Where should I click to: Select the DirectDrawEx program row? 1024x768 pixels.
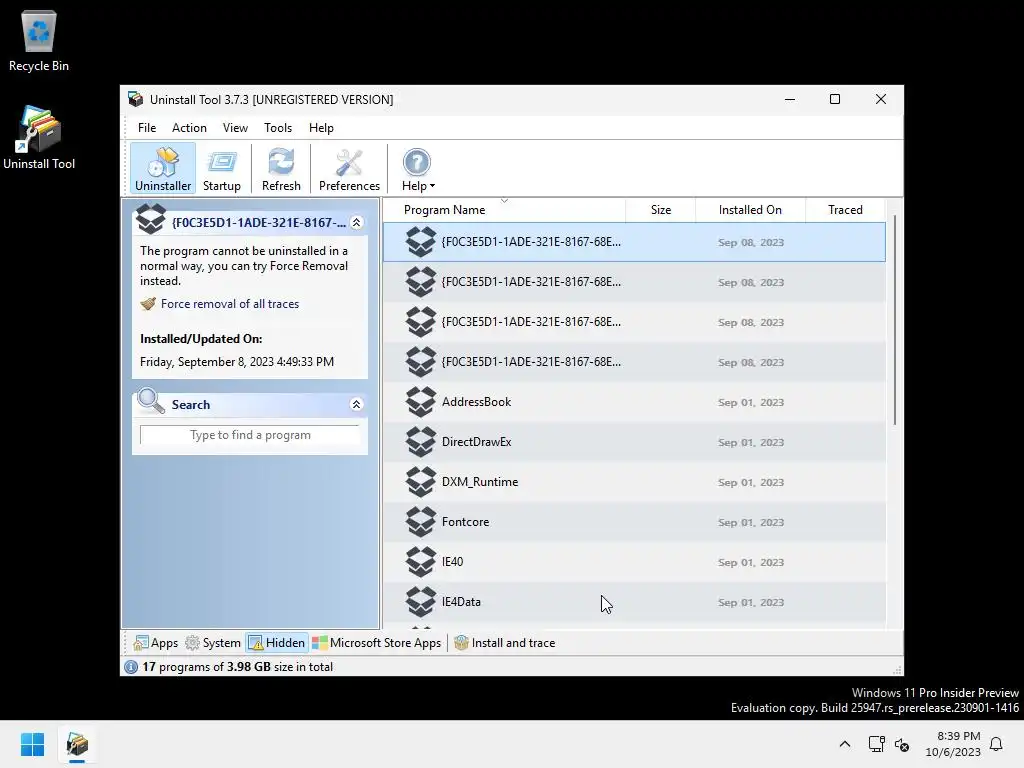634,442
